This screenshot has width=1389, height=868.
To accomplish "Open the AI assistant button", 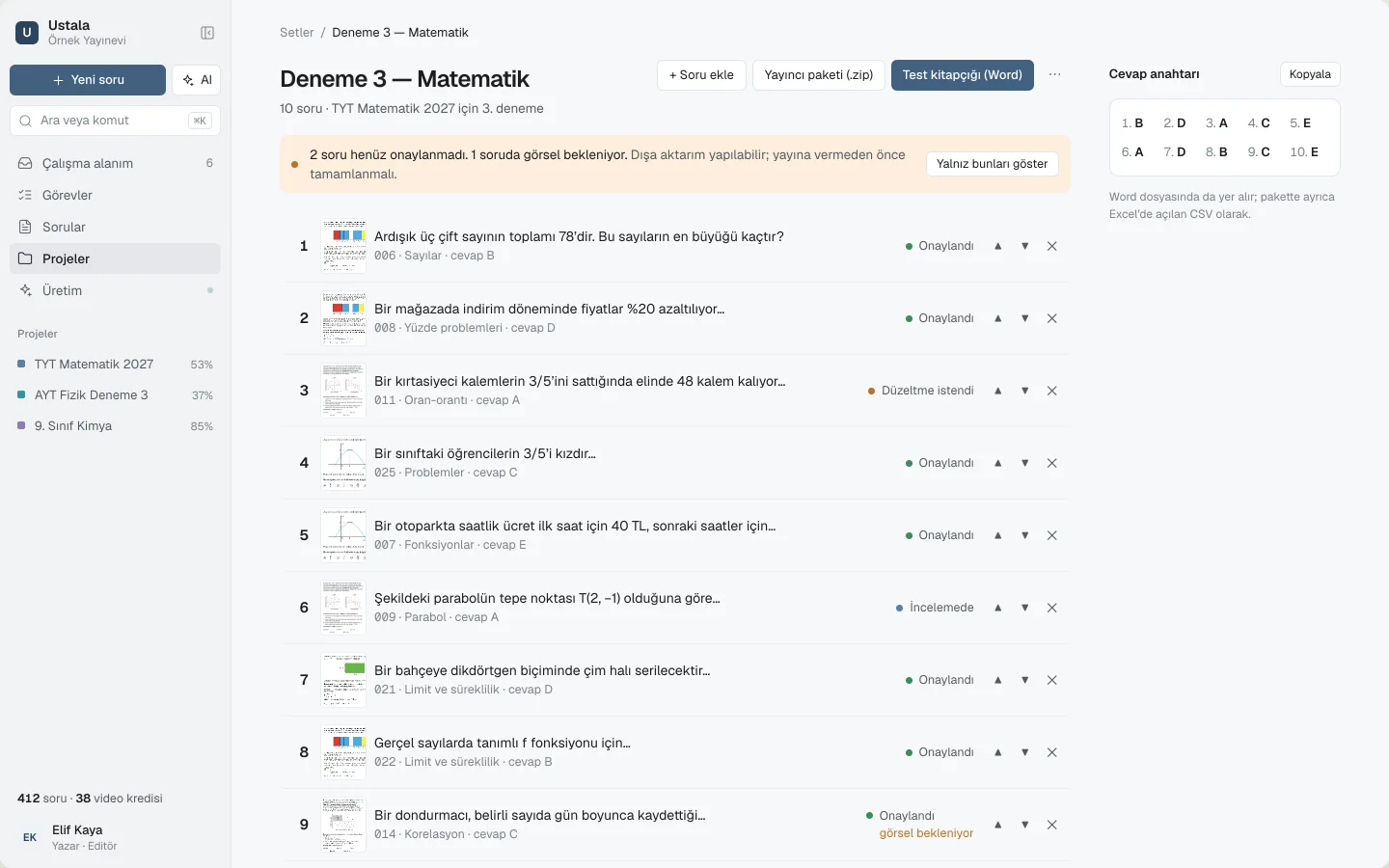I will (x=197, y=80).
